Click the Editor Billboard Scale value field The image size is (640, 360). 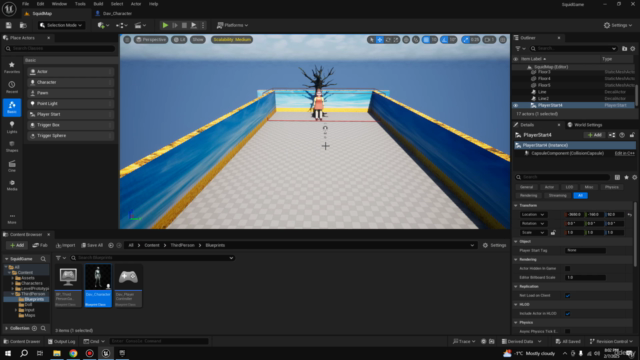(x=585, y=278)
